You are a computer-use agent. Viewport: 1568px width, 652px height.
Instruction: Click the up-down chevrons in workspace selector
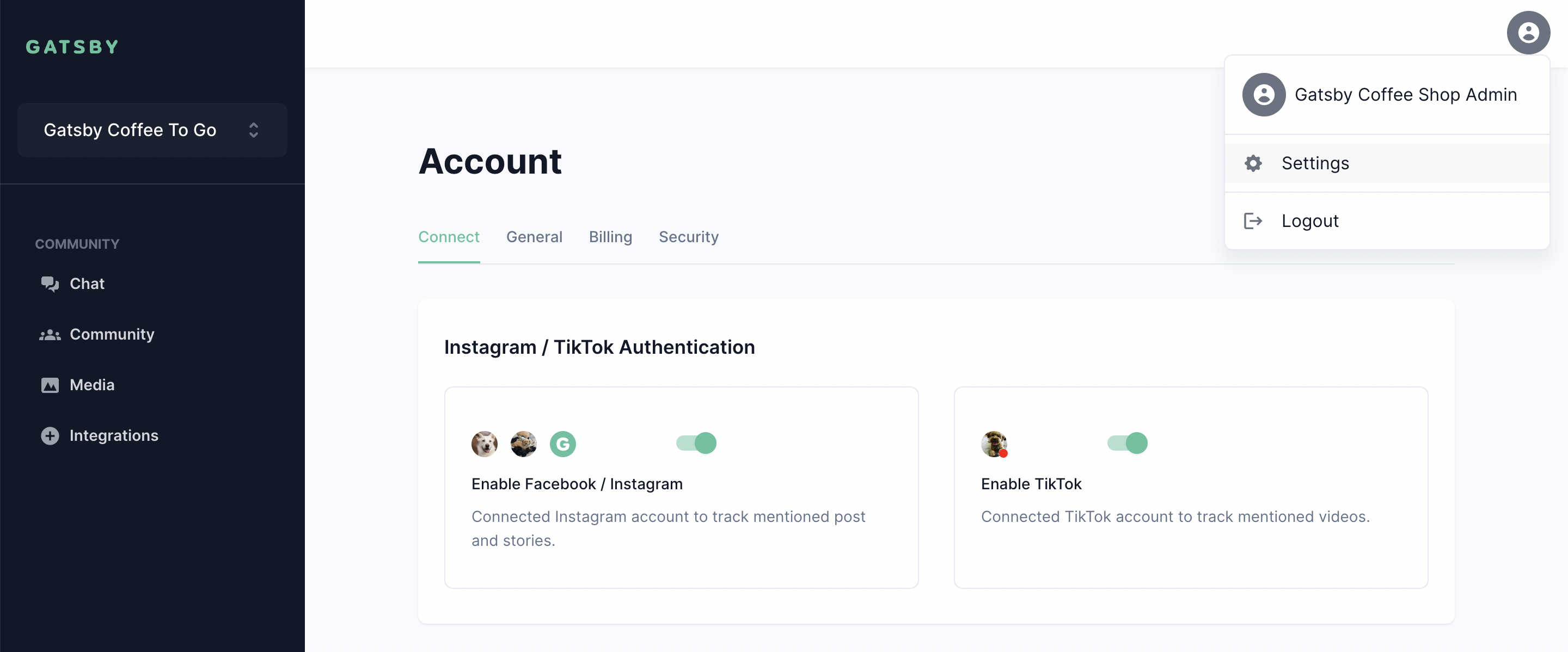[x=254, y=130]
